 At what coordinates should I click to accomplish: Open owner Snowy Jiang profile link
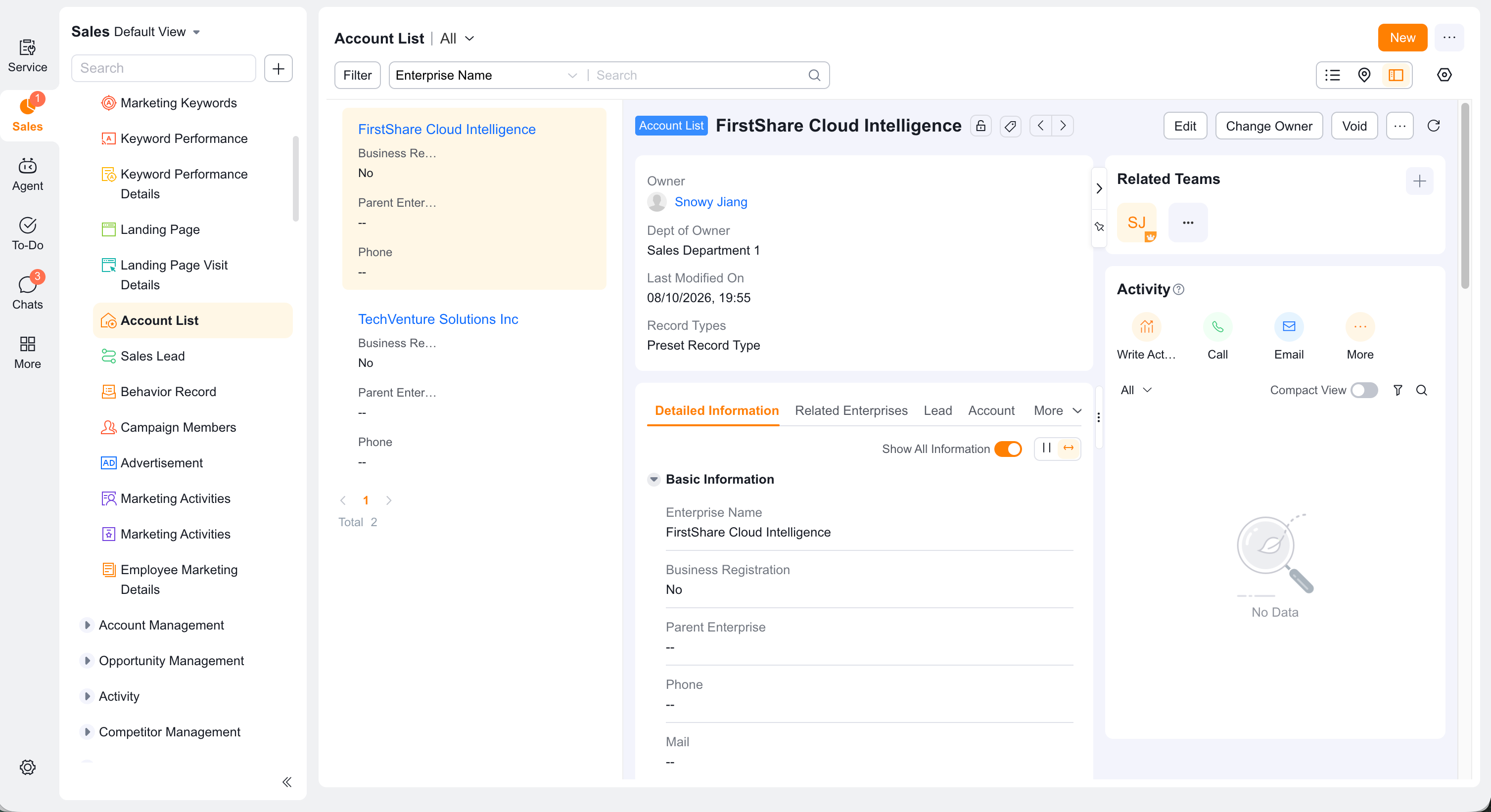710,201
